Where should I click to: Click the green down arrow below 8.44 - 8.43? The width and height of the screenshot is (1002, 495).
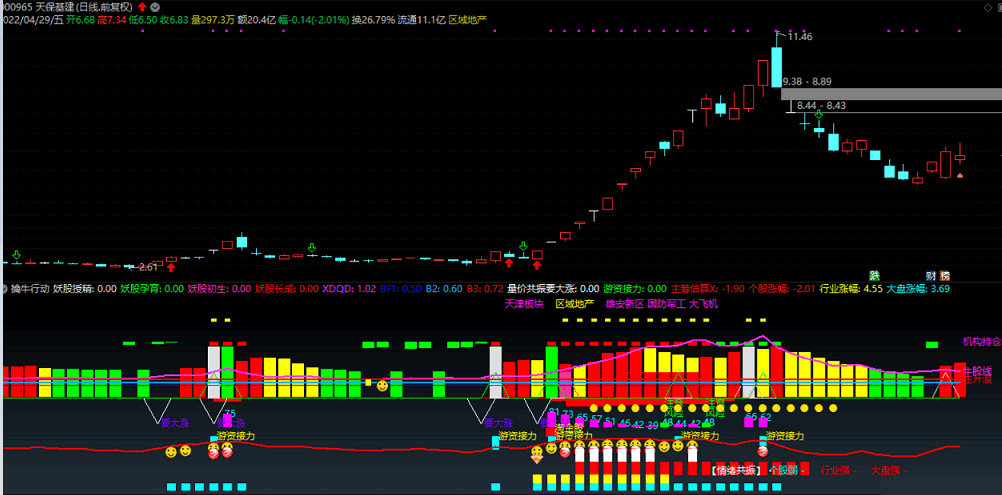(x=818, y=115)
